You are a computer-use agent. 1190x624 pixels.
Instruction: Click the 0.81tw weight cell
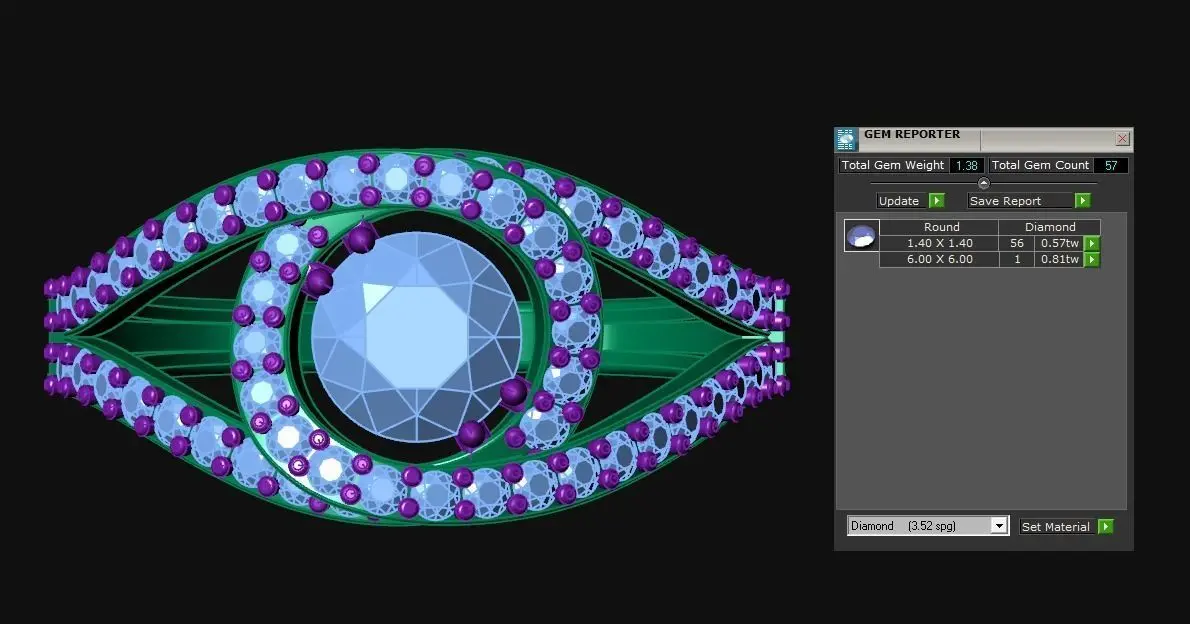1059,260
